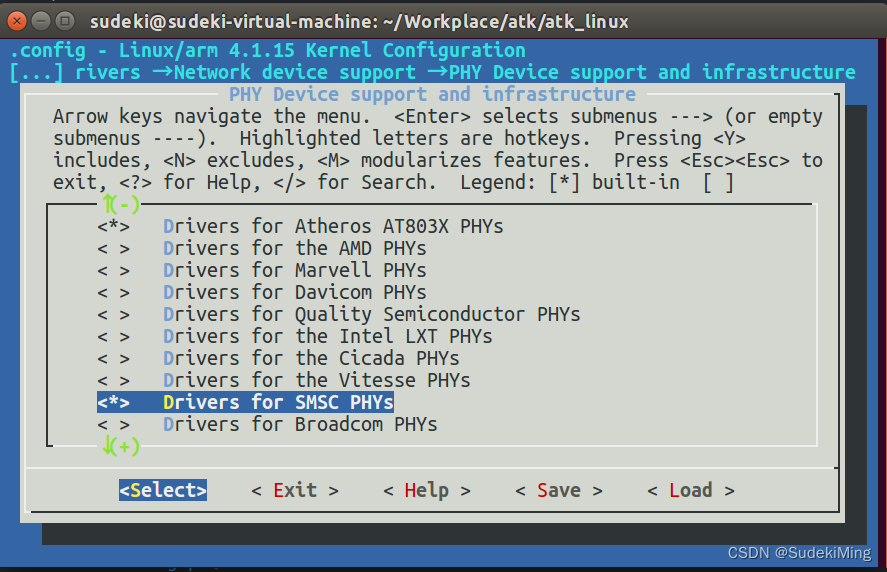
Task: Click the terminal title bar text
Action: pos(359,21)
